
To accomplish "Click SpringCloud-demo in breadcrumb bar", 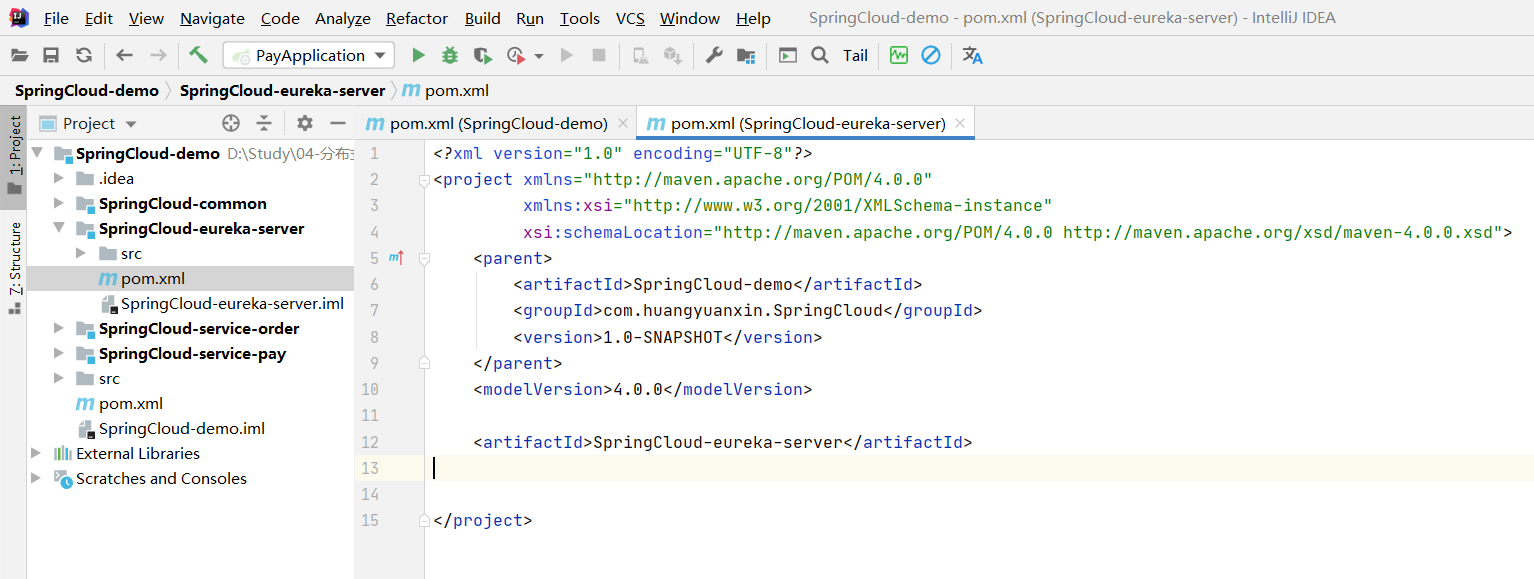I will 87,91.
